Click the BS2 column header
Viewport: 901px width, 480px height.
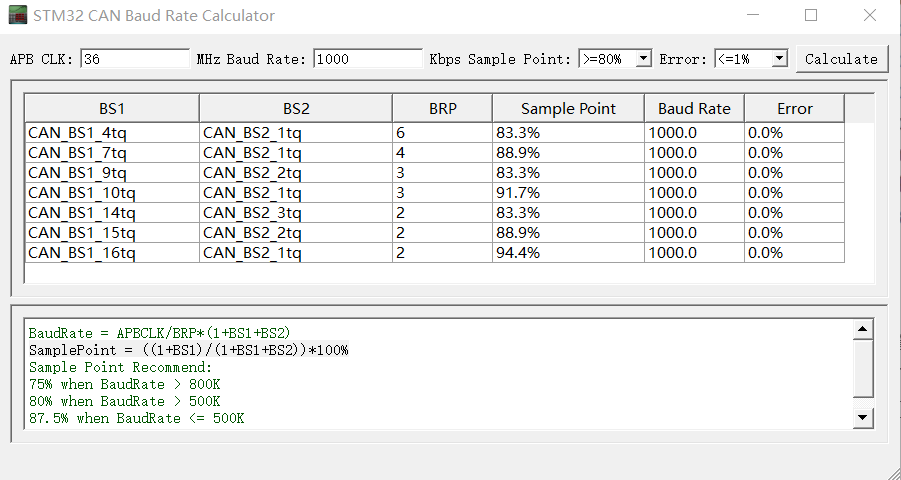point(296,109)
